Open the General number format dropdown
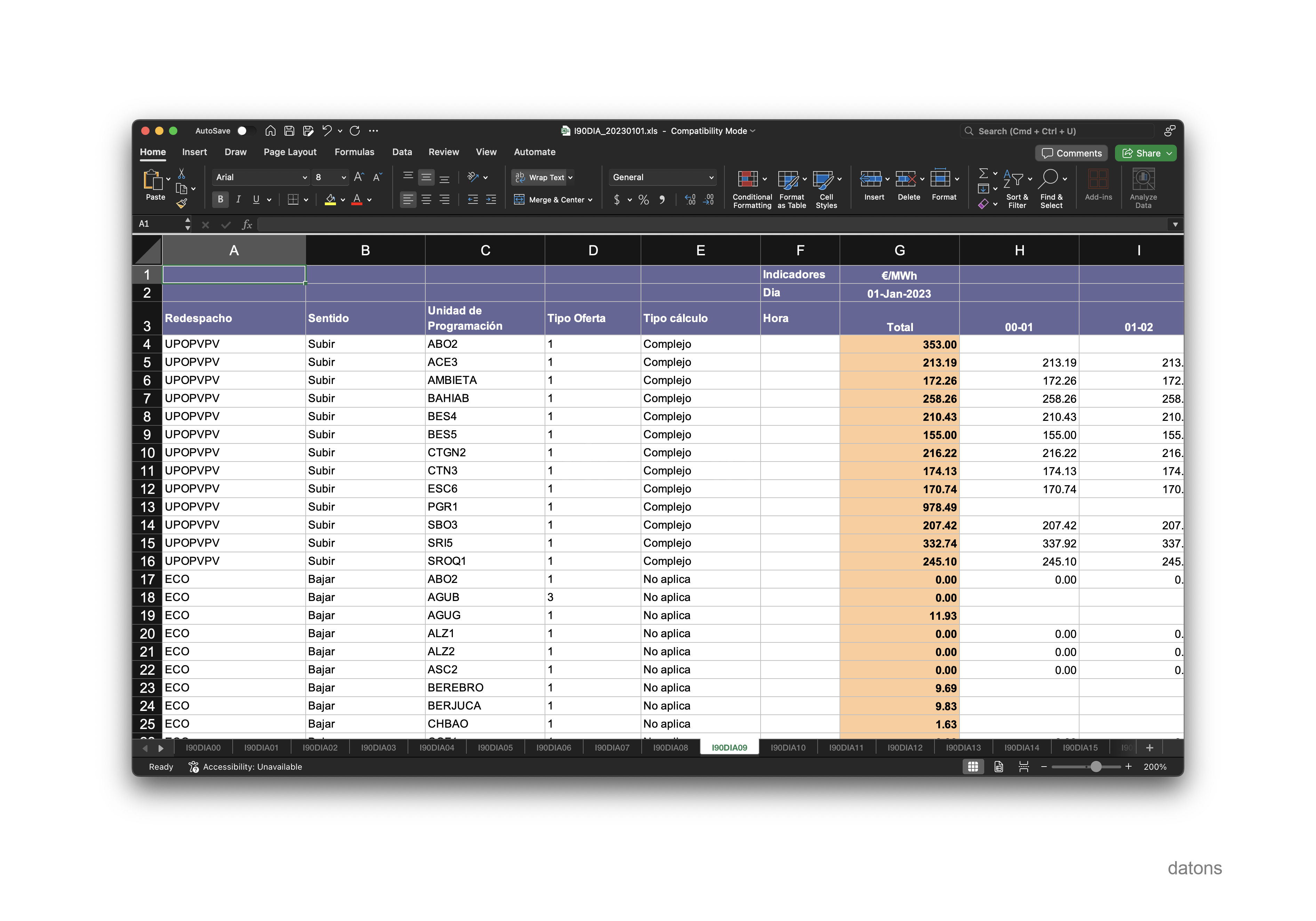 pos(711,177)
